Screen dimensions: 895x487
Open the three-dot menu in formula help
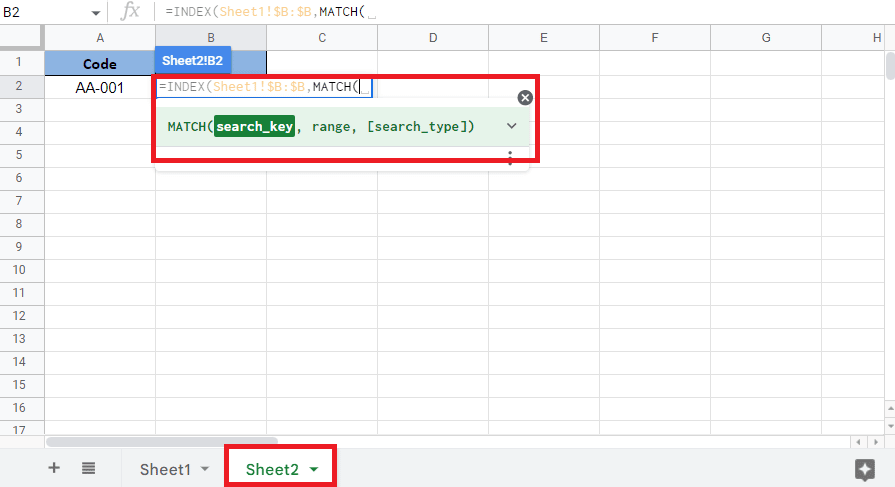tap(510, 158)
